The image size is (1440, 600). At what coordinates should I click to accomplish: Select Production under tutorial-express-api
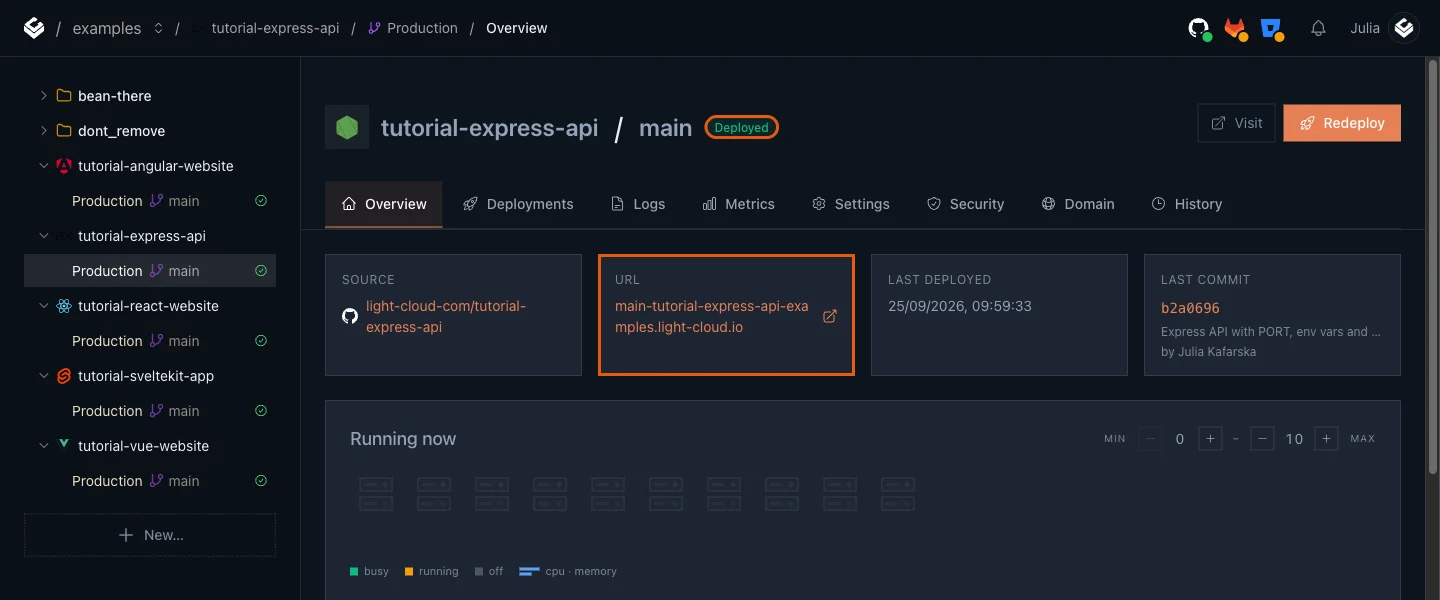[150, 271]
